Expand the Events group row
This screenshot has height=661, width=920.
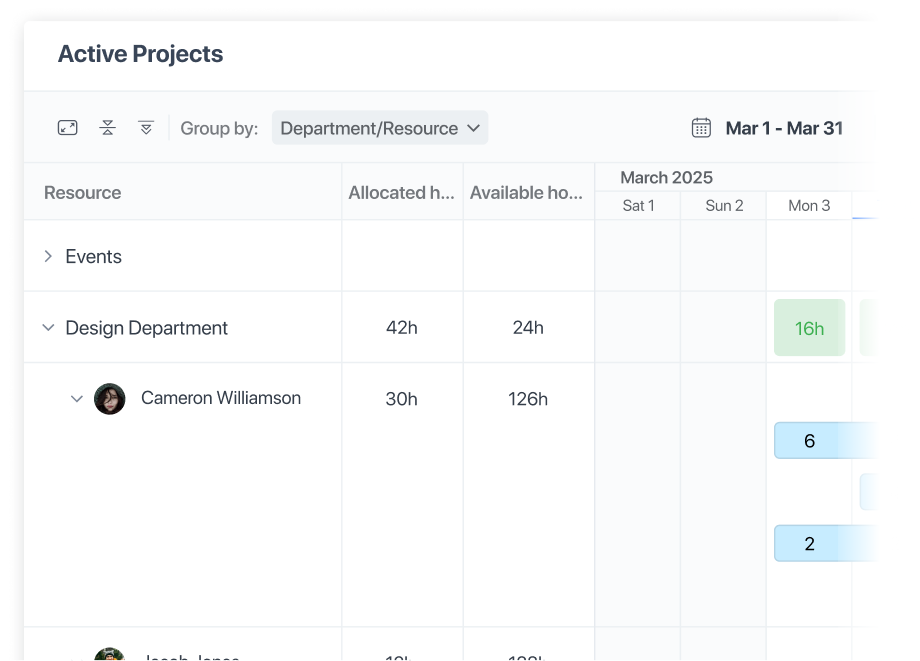(48, 257)
